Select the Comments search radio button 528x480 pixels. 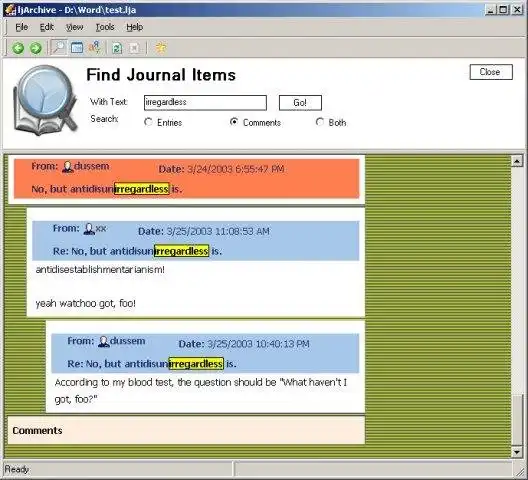(x=234, y=122)
